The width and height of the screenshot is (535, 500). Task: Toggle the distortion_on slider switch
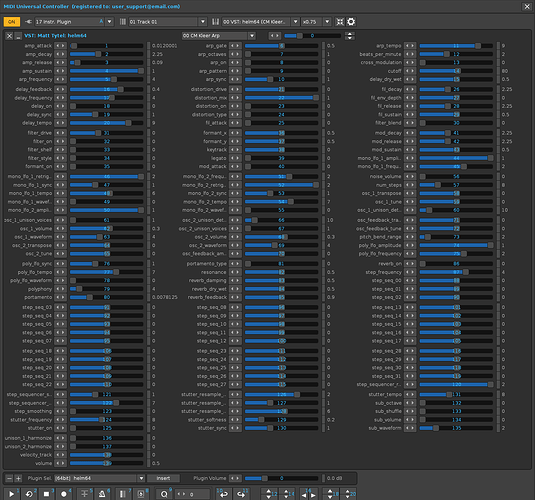pos(281,106)
